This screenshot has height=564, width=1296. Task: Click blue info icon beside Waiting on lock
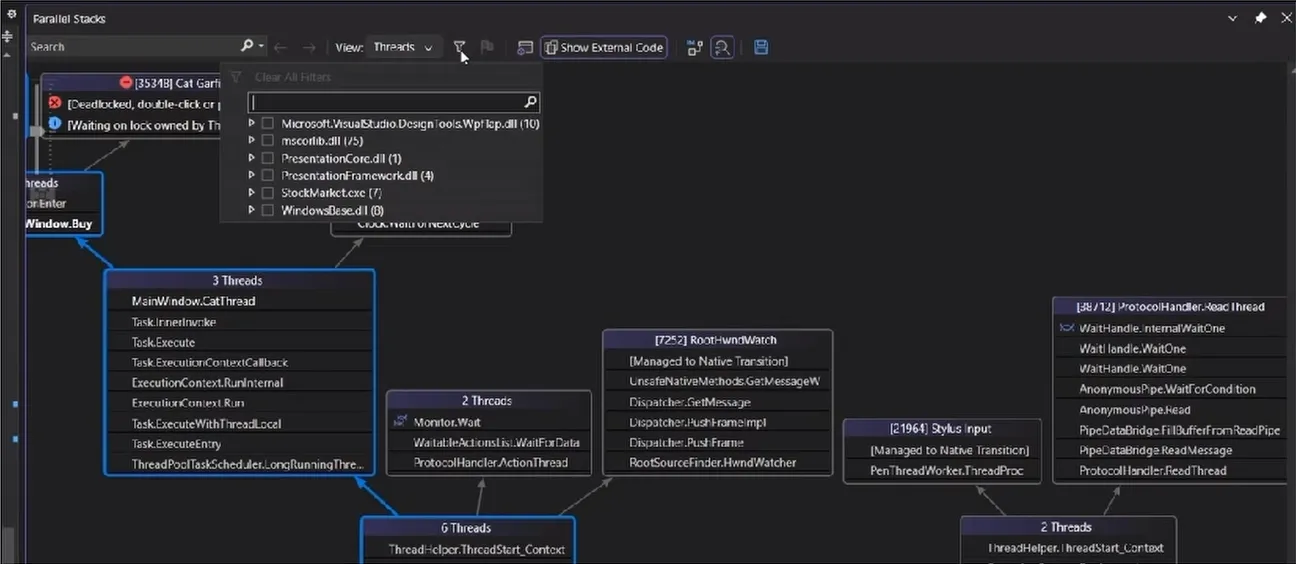[x=55, y=125]
